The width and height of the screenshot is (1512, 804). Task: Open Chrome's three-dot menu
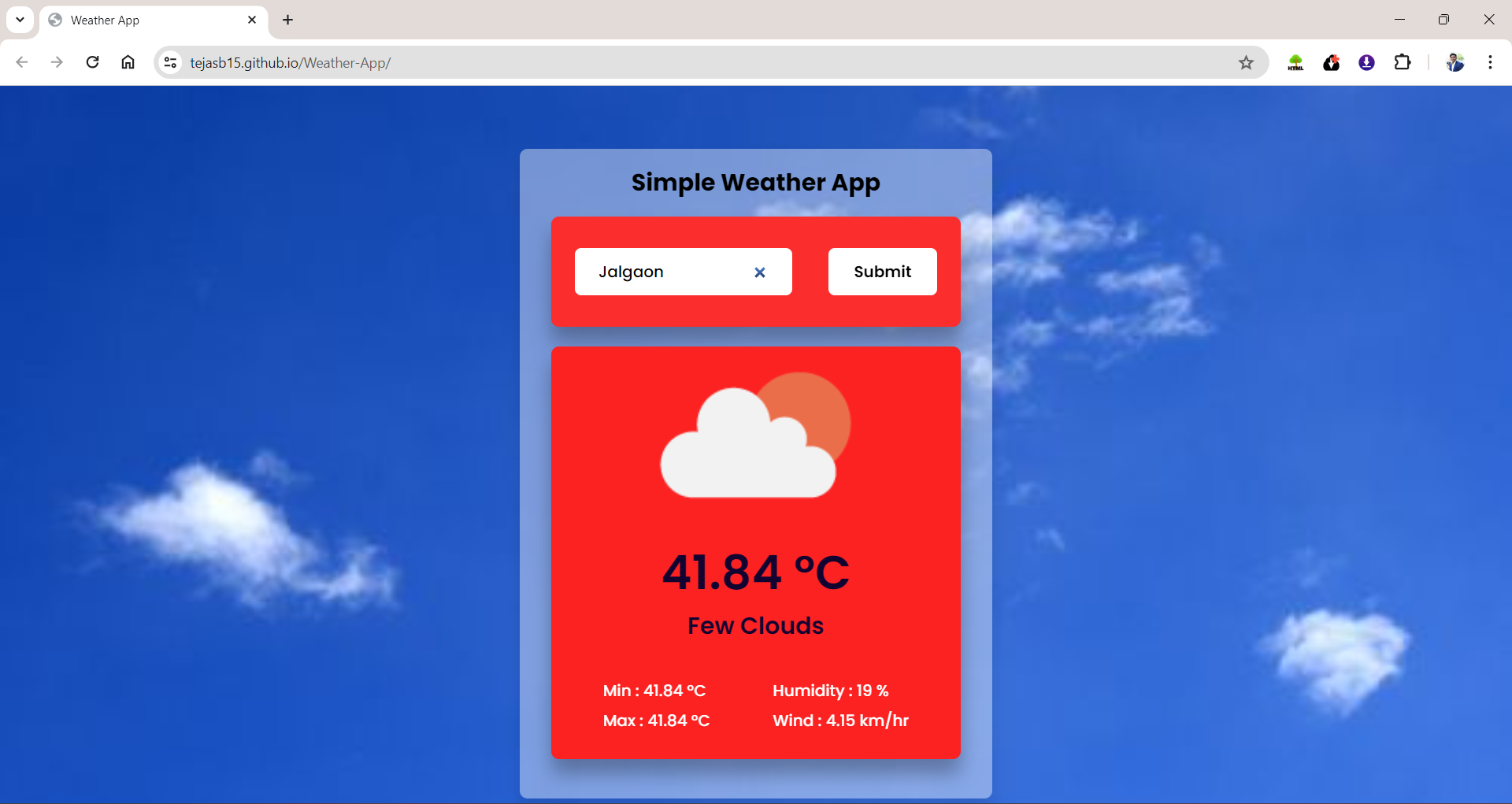(x=1490, y=62)
